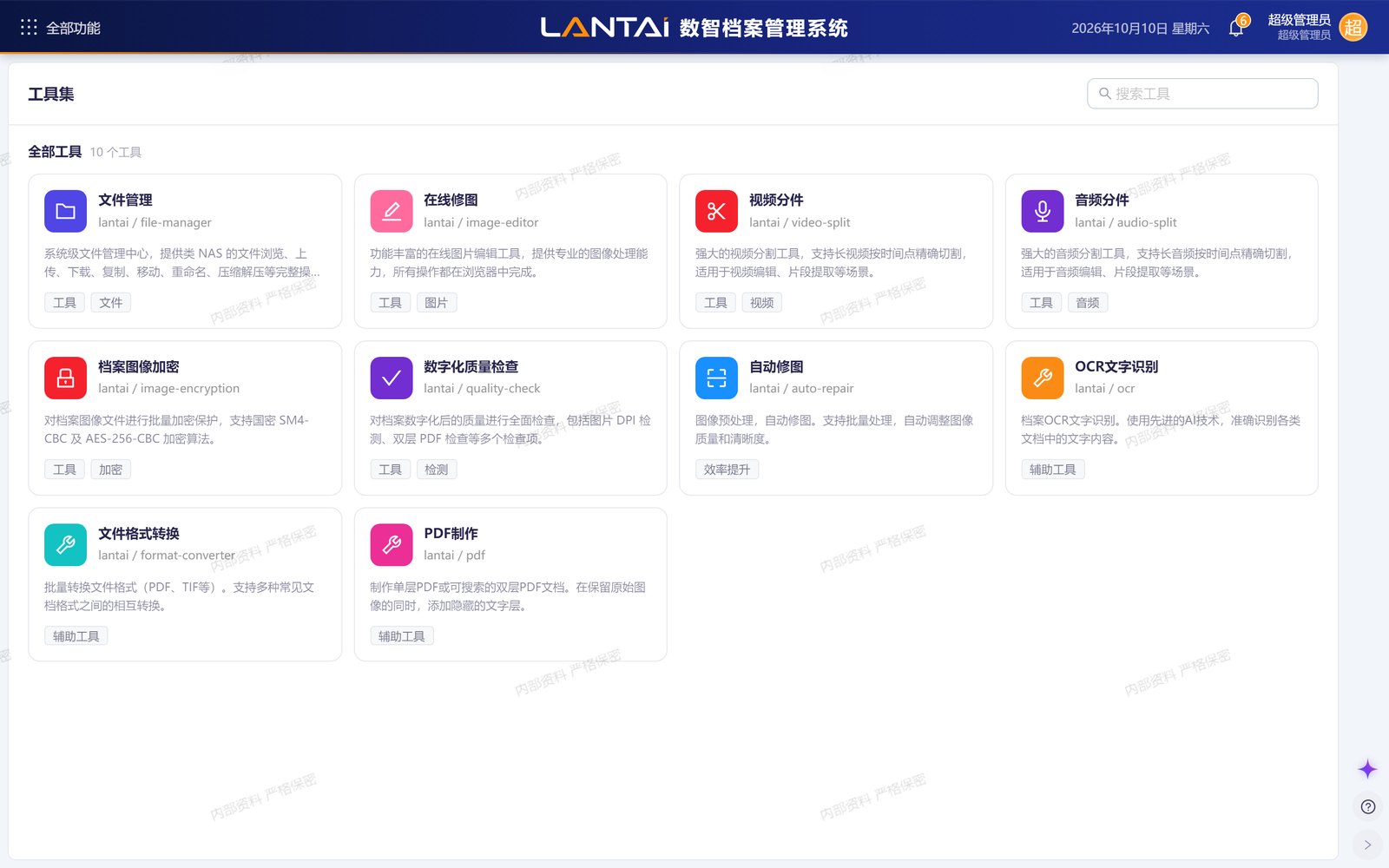Open the 在线修图 tool title
The image size is (1389, 868).
tap(451, 200)
